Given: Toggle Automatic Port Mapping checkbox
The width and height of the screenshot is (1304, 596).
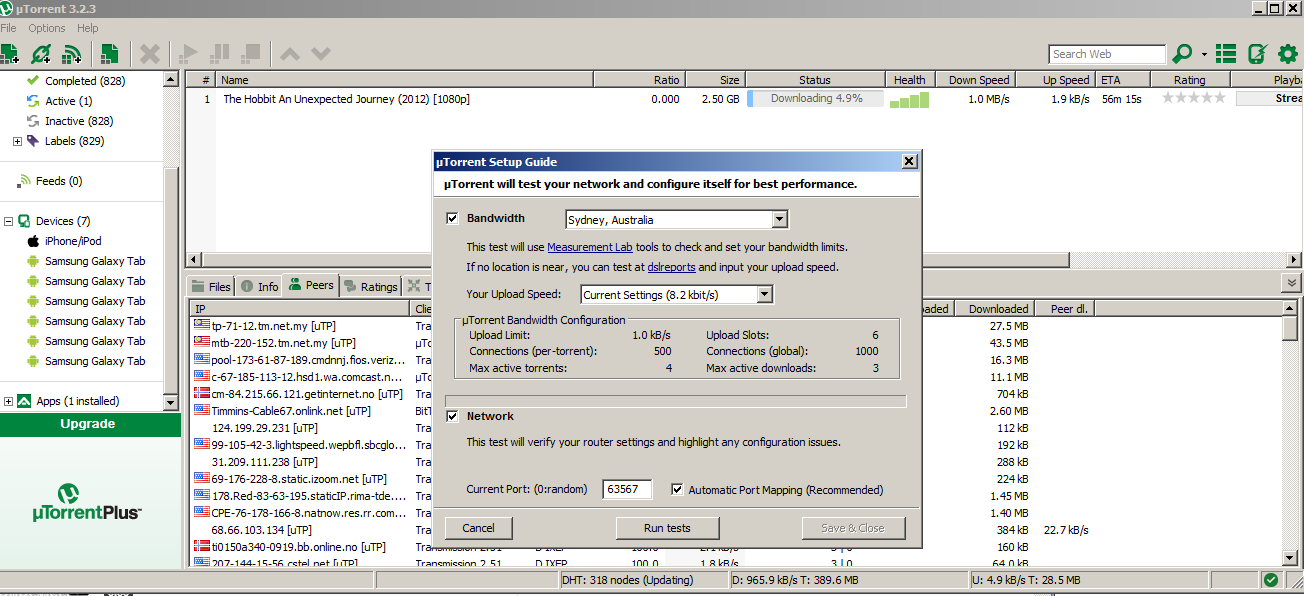Looking at the screenshot, I should point(678,489).
